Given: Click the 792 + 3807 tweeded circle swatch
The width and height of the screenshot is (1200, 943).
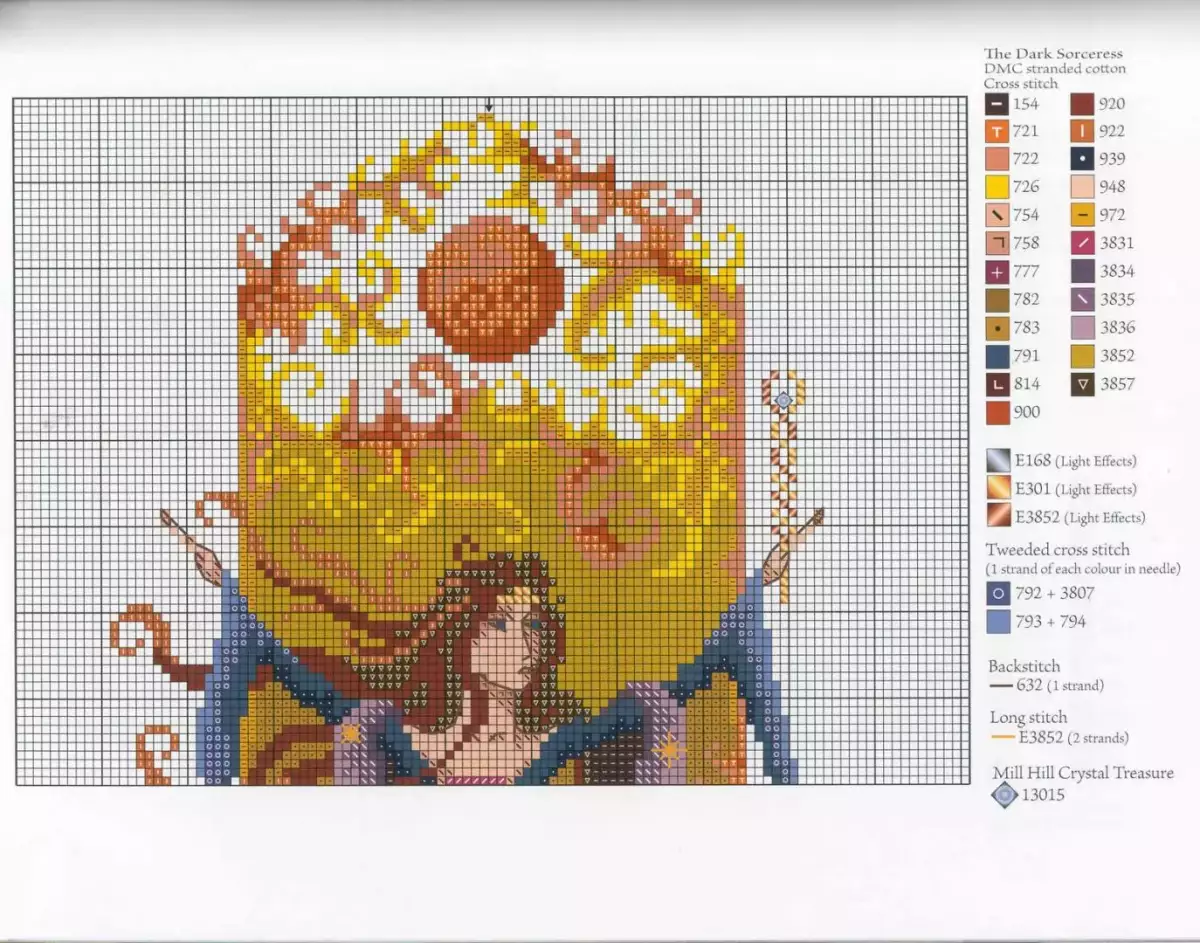Looking at the screenshot, I should (x=997, y=593).
